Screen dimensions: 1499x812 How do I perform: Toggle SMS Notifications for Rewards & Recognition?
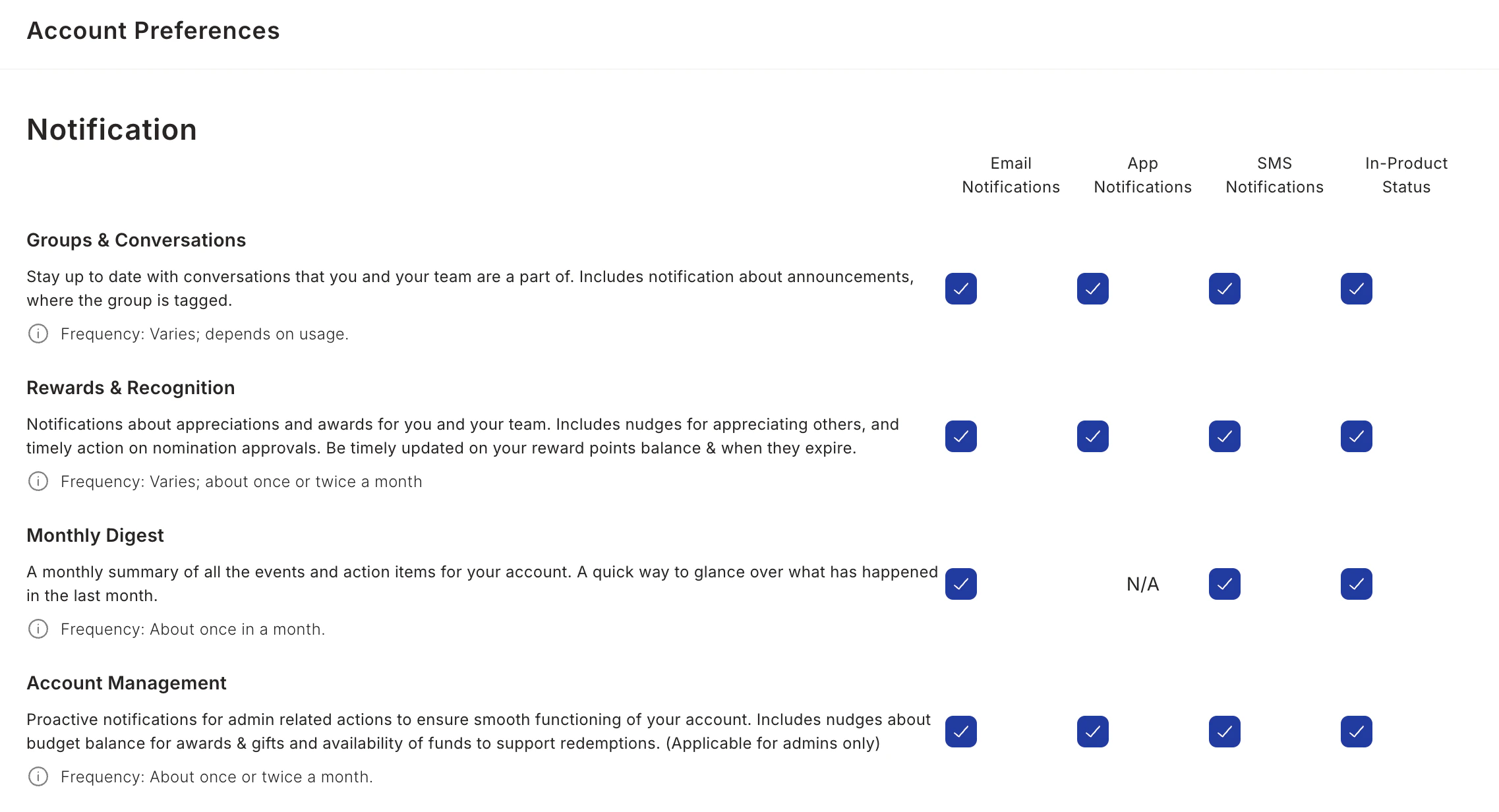pyautogui.click(x=1225, y=436)
